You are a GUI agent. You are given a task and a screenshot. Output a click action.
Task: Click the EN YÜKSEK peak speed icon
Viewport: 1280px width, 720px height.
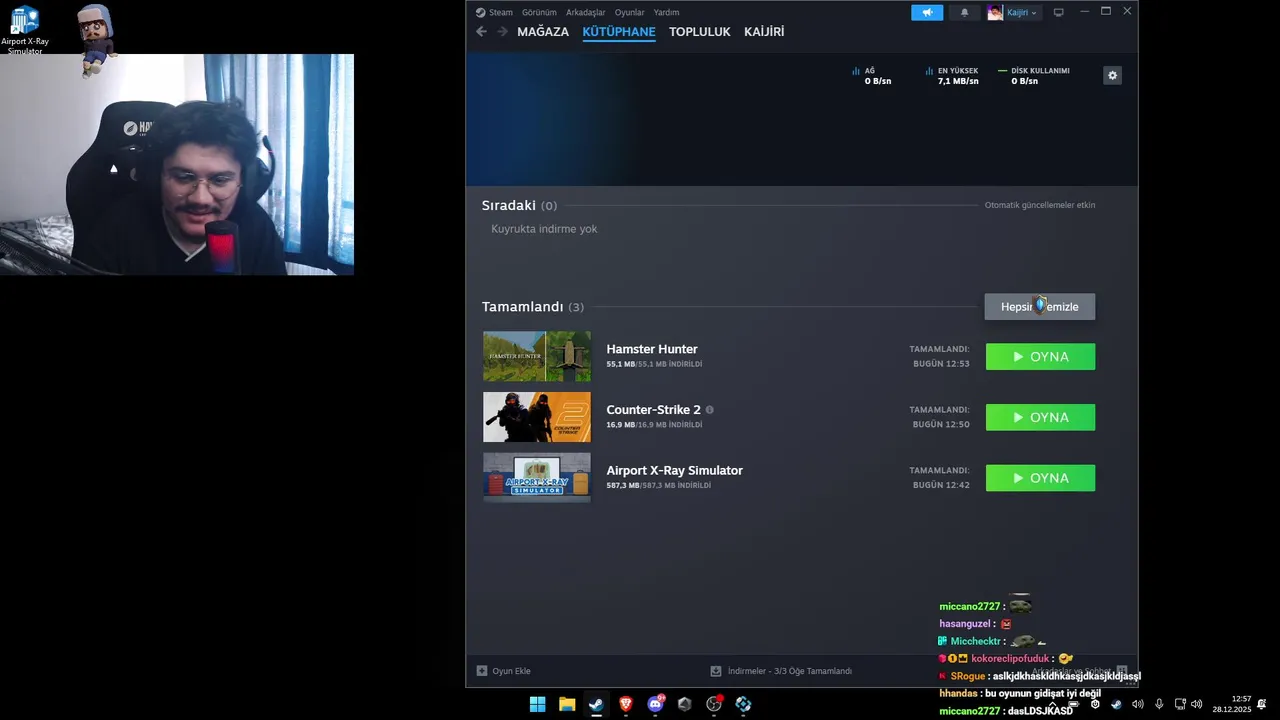pos(929,71)
